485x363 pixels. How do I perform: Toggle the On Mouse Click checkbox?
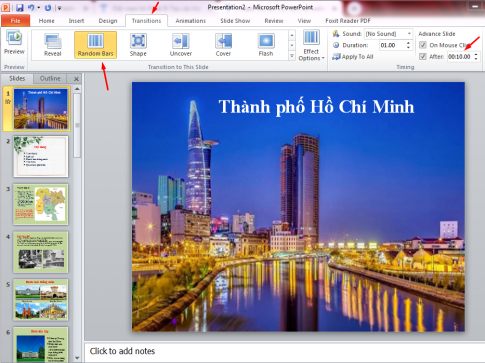pyautogui.click(x=423, y=45)
